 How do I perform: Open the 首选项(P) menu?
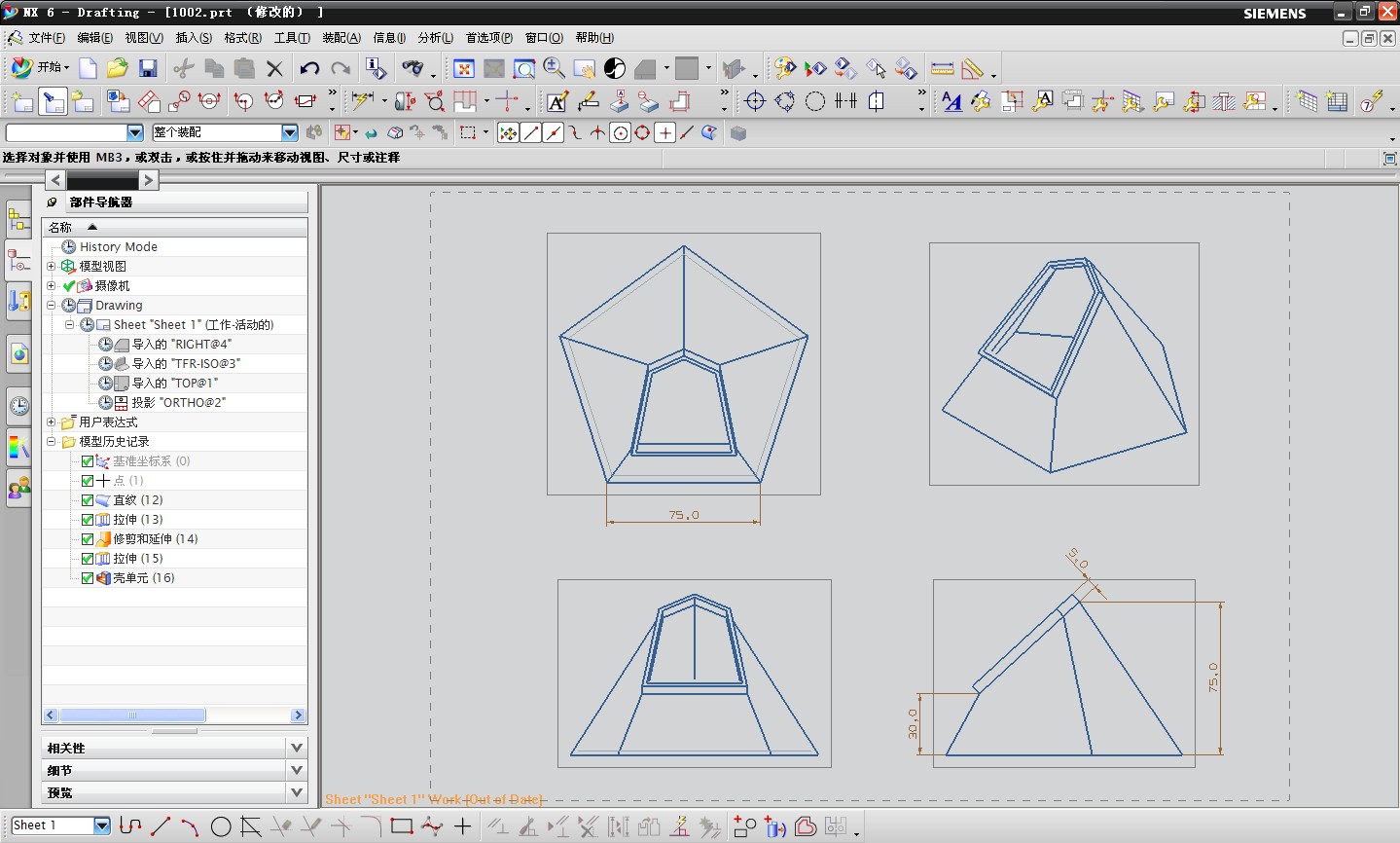(488, 38)
